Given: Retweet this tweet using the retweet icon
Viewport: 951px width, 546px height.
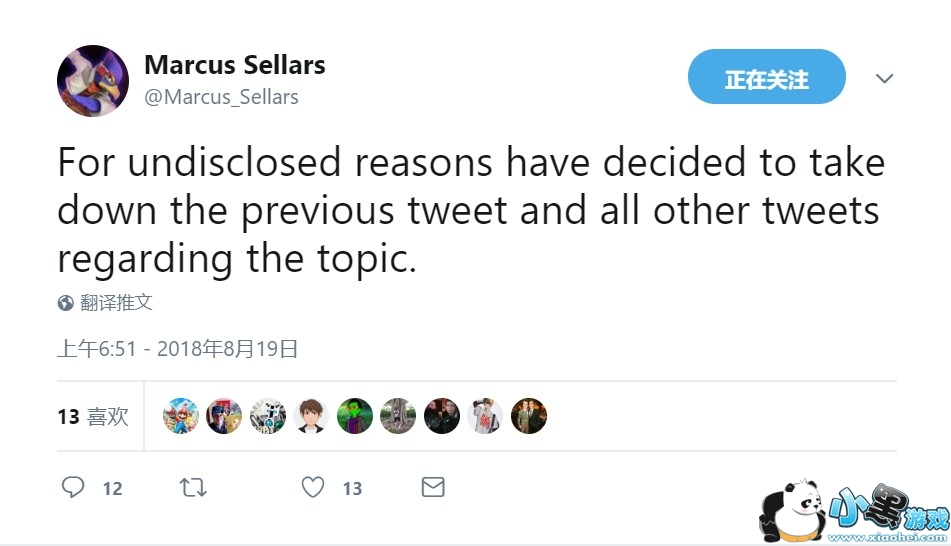Looking at the screenshot, I should click(192, 487).
